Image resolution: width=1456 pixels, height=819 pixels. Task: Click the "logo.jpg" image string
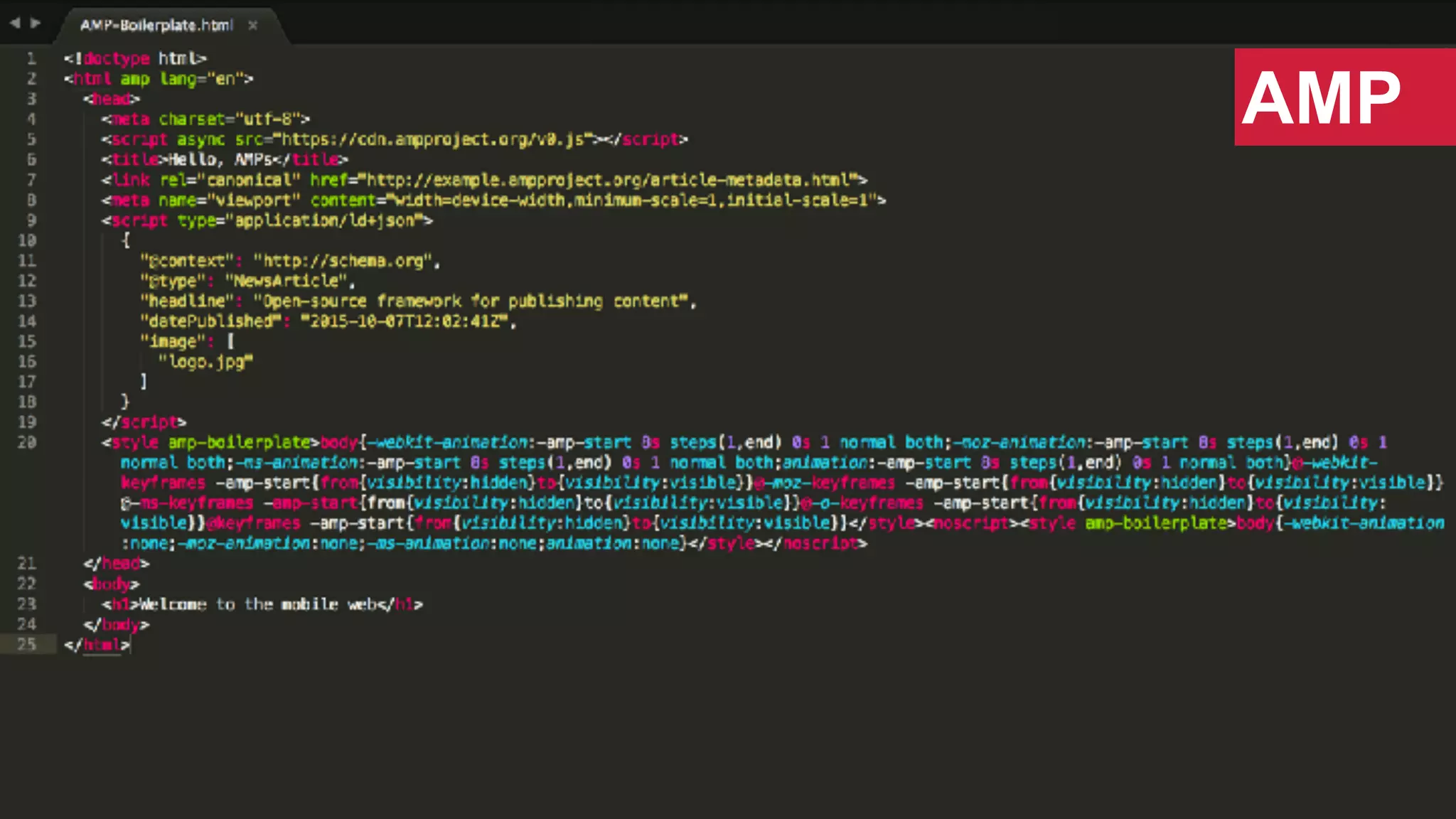click(205, 362)
